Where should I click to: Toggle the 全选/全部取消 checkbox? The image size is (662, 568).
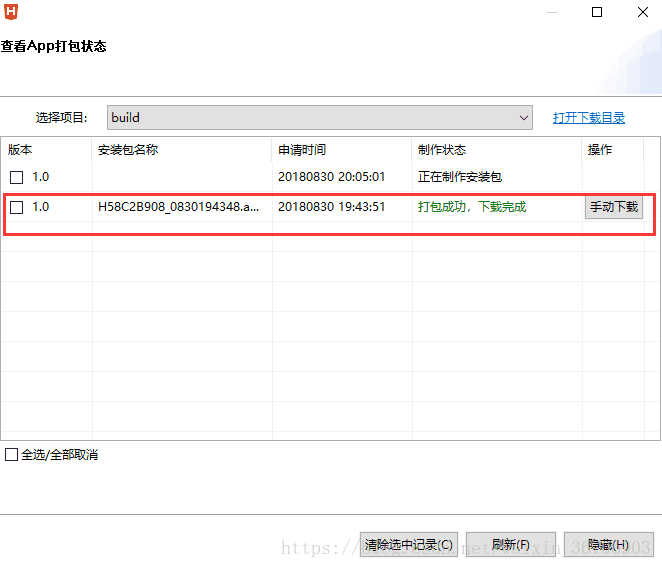11,454
